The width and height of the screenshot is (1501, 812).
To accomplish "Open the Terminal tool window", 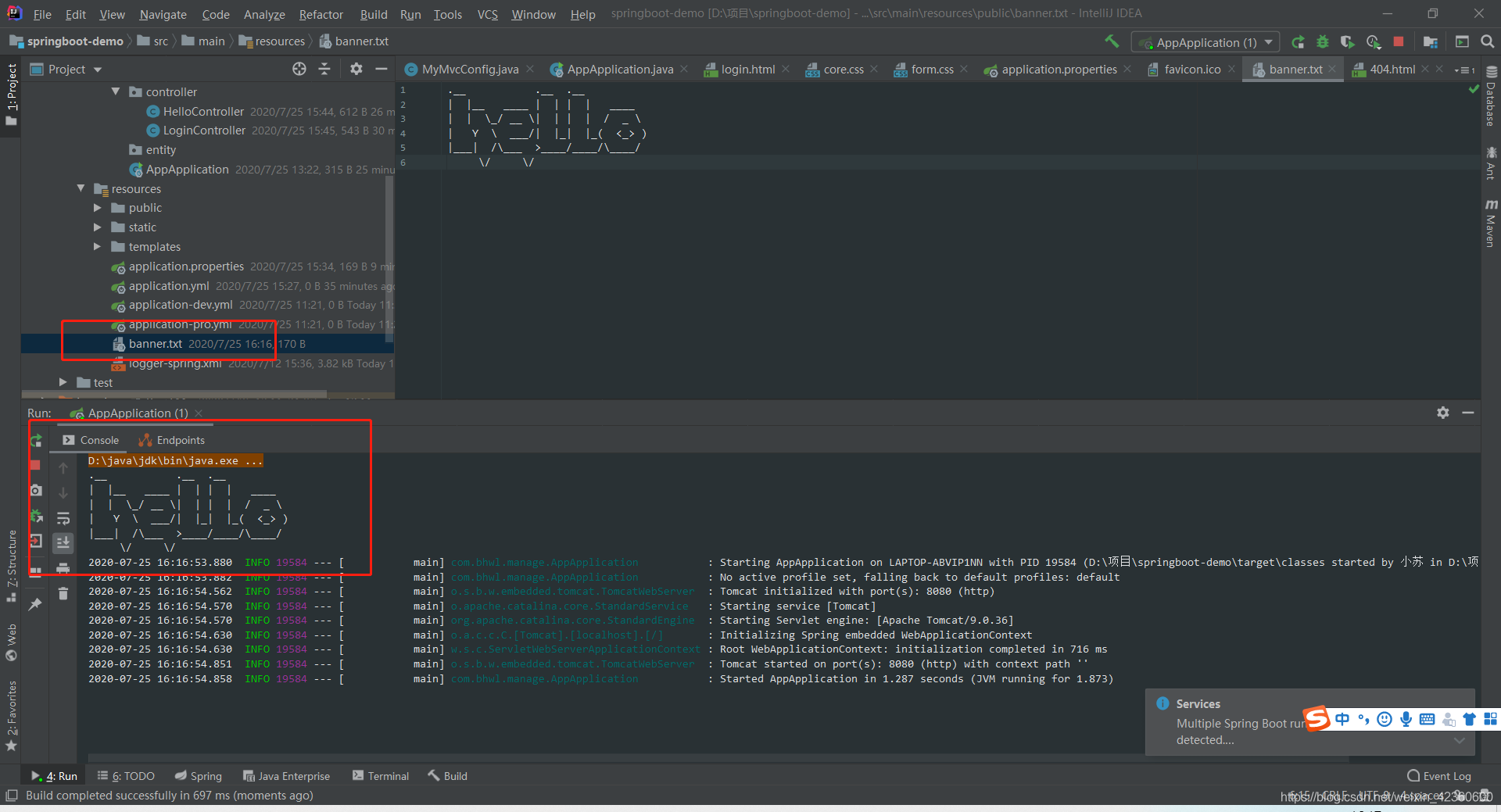I will click(381, 776).
